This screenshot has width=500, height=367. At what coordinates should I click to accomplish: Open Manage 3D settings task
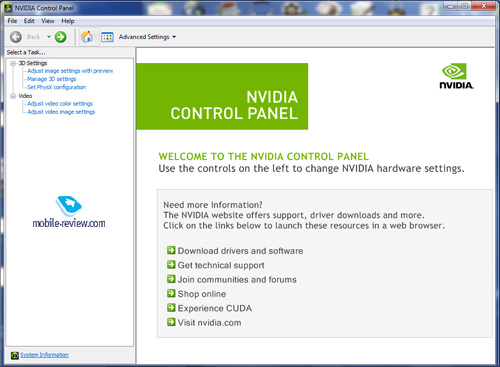(x=52, y=79)
